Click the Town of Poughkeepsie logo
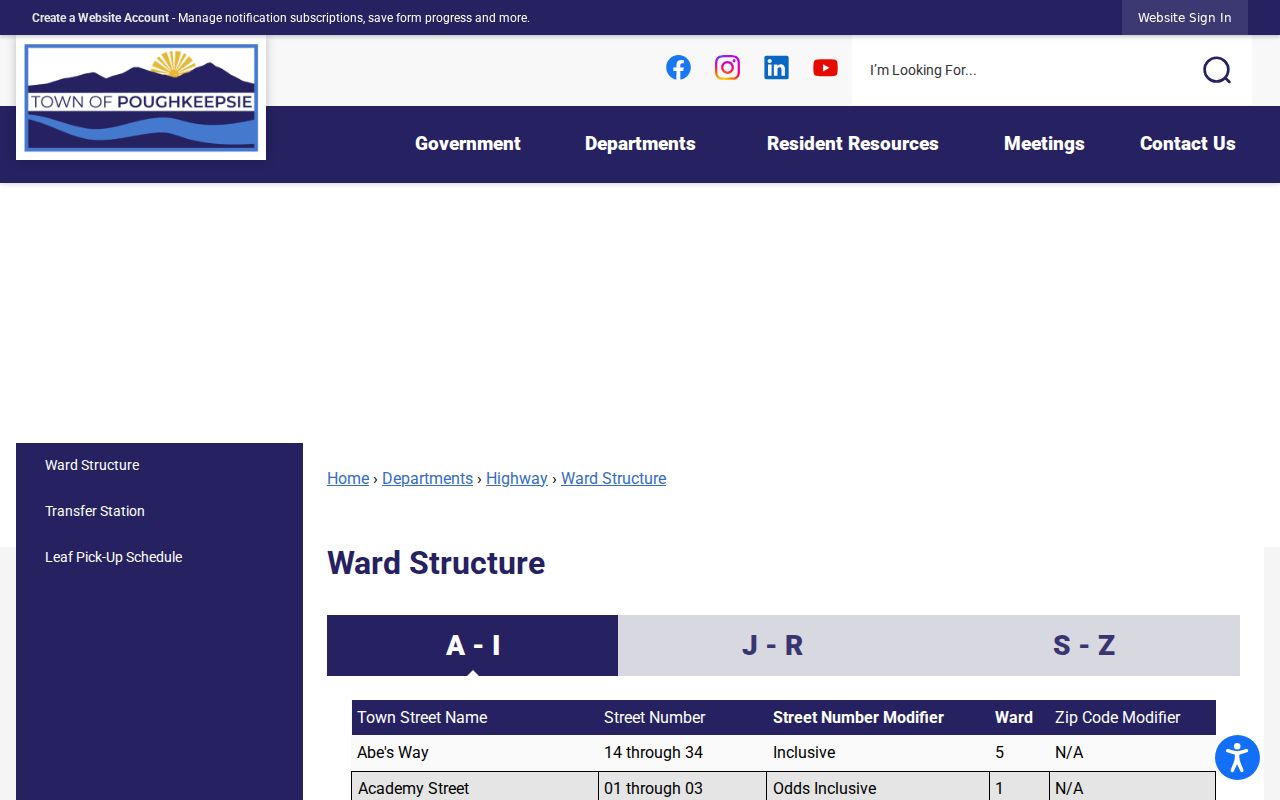 tap(141, 98)
